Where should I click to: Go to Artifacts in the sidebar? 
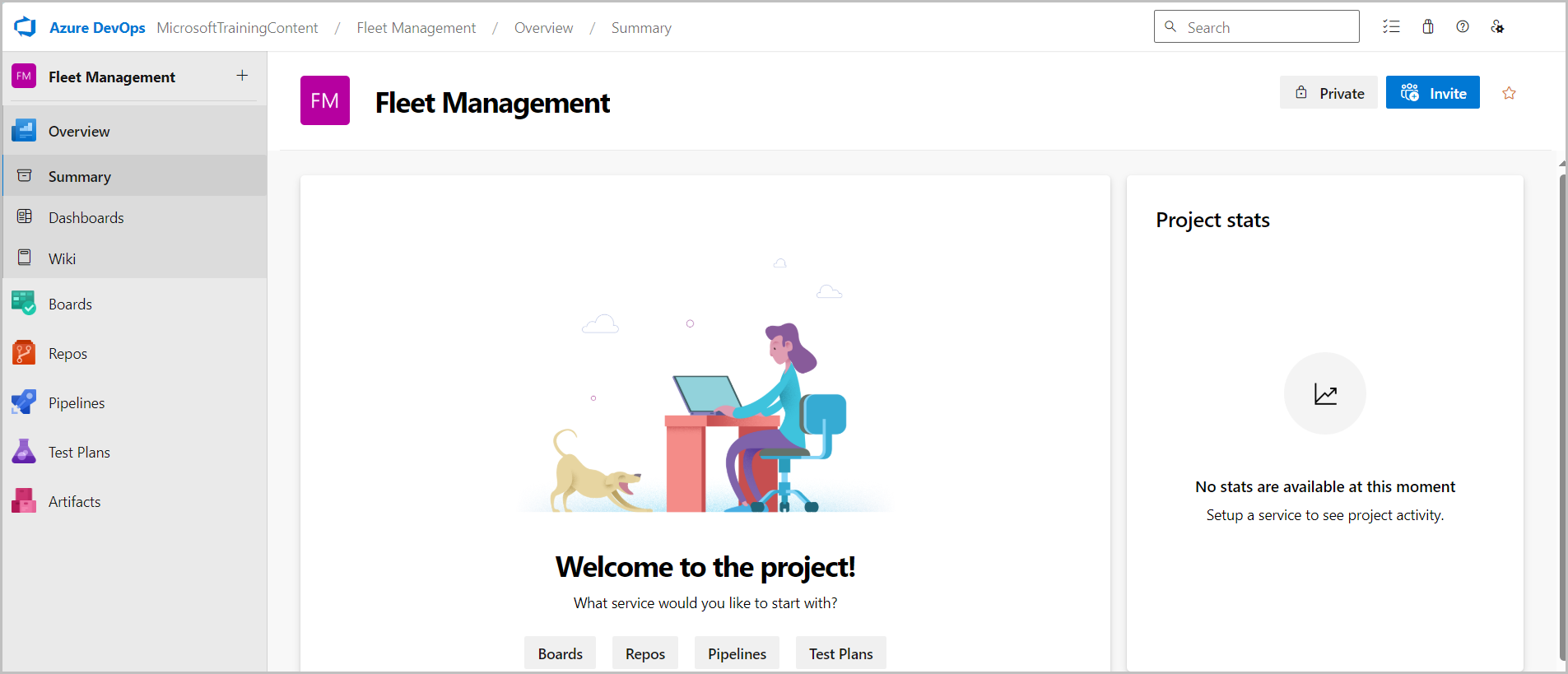(x=135, y=501)
